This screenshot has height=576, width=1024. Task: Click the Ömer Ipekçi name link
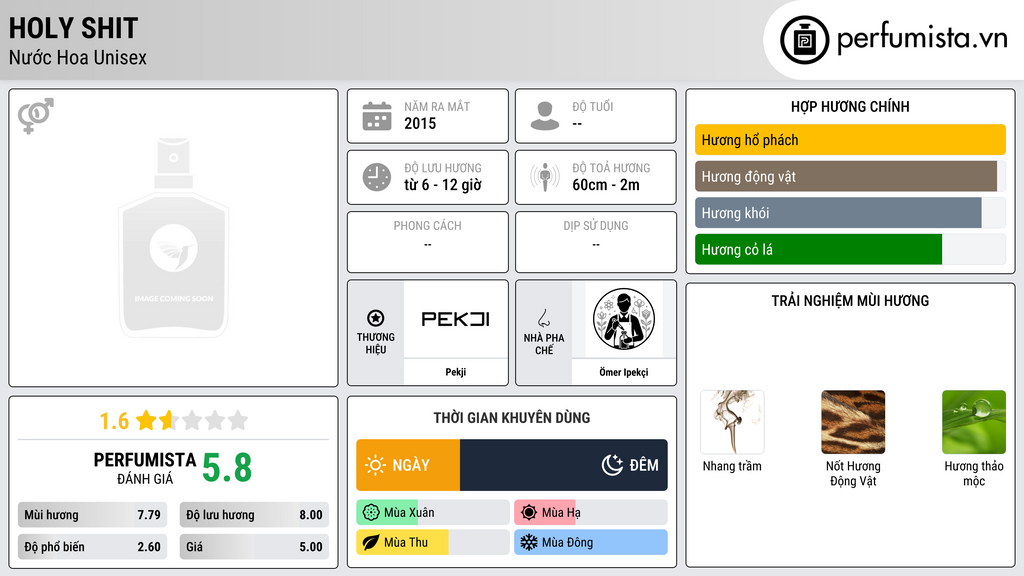tap(624, 372)
